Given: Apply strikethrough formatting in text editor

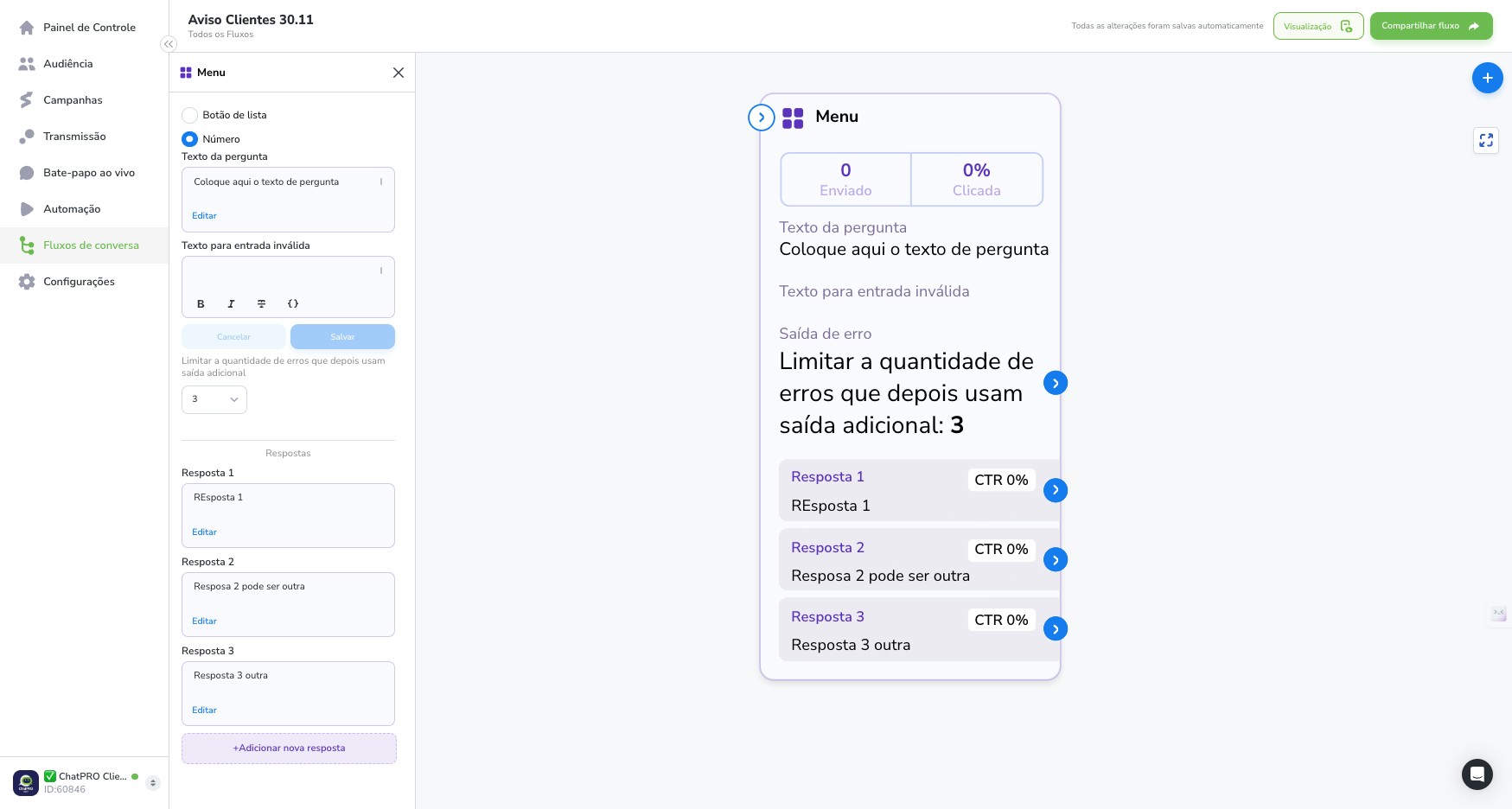Looking at the screenshot, I should click(x=261, y=304).
